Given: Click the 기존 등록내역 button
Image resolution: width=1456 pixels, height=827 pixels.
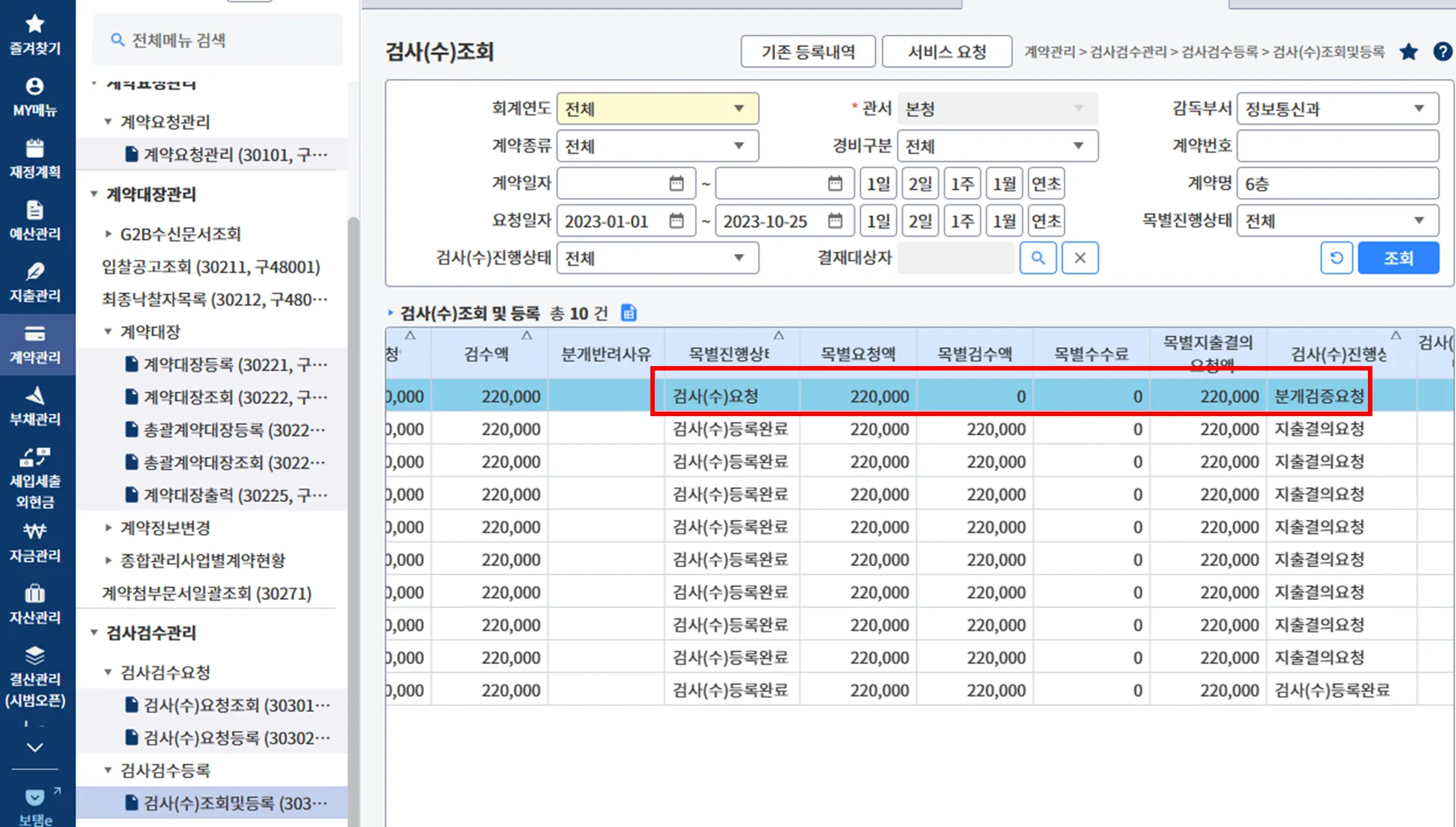Looking at the screenshot, I should click(x=808, y=52).
